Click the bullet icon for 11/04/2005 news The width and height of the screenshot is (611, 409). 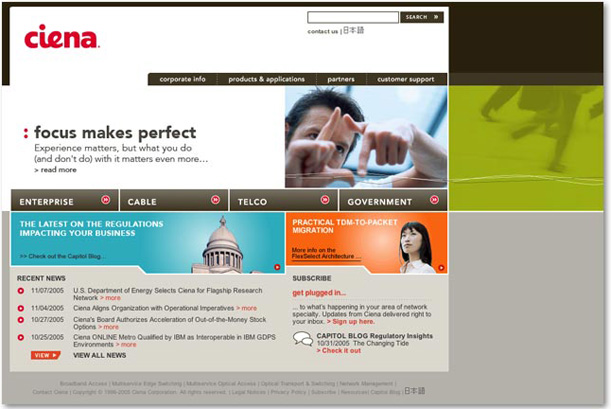point(21,308)
